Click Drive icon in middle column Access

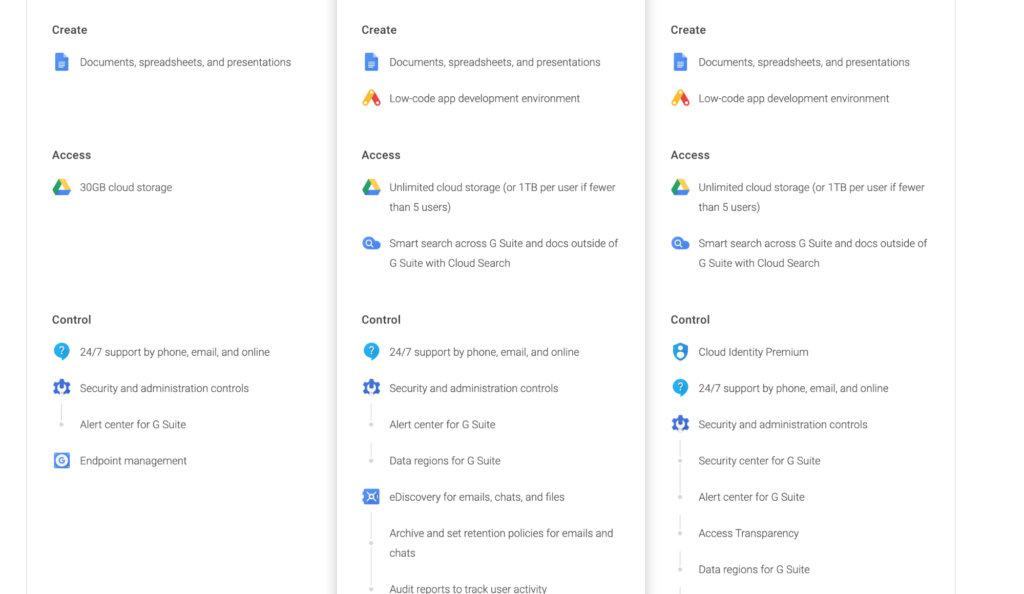click(x=371, y=187)
